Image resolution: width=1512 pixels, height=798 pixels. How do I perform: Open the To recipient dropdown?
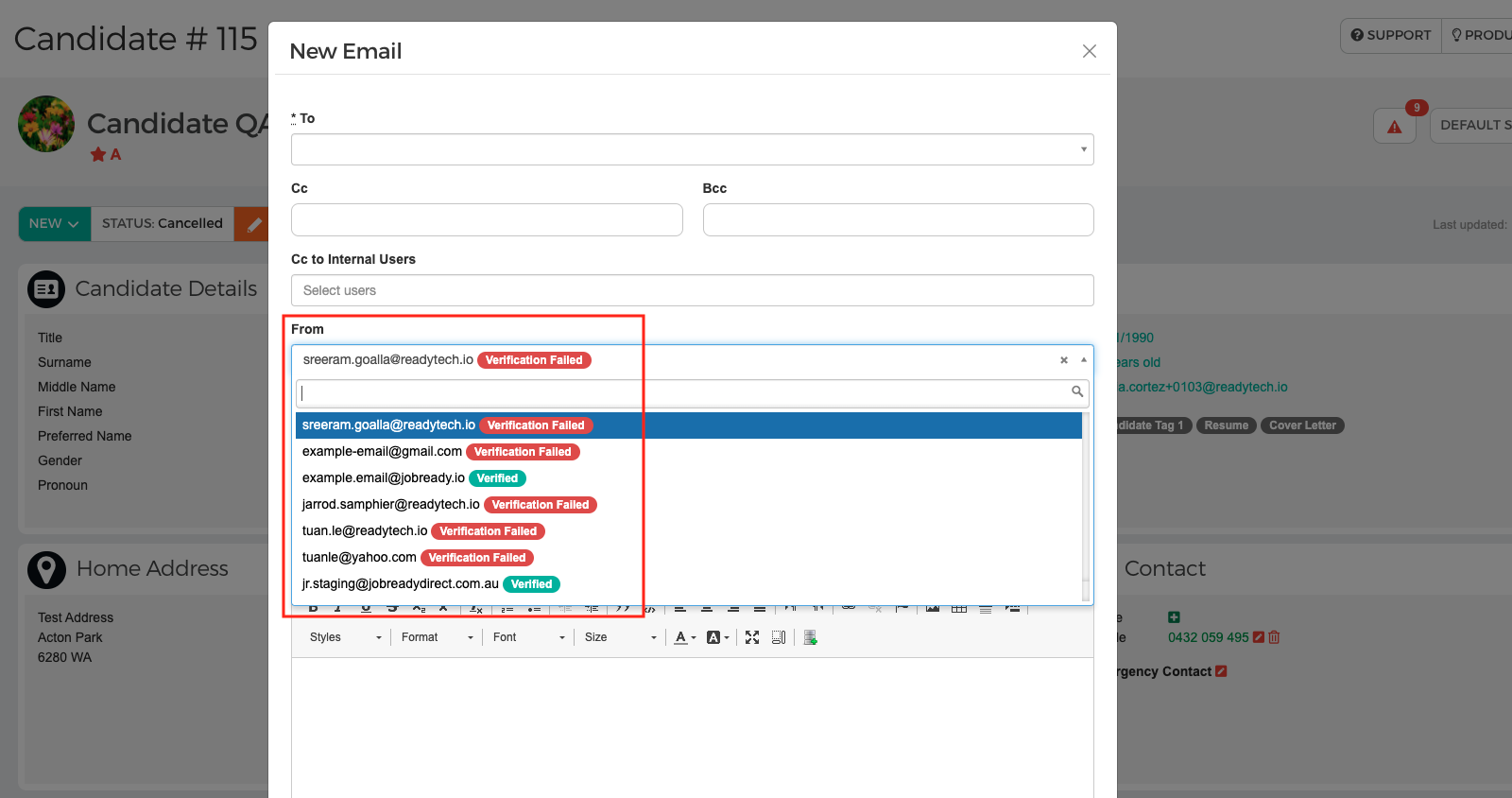click(x=693, y=149)
